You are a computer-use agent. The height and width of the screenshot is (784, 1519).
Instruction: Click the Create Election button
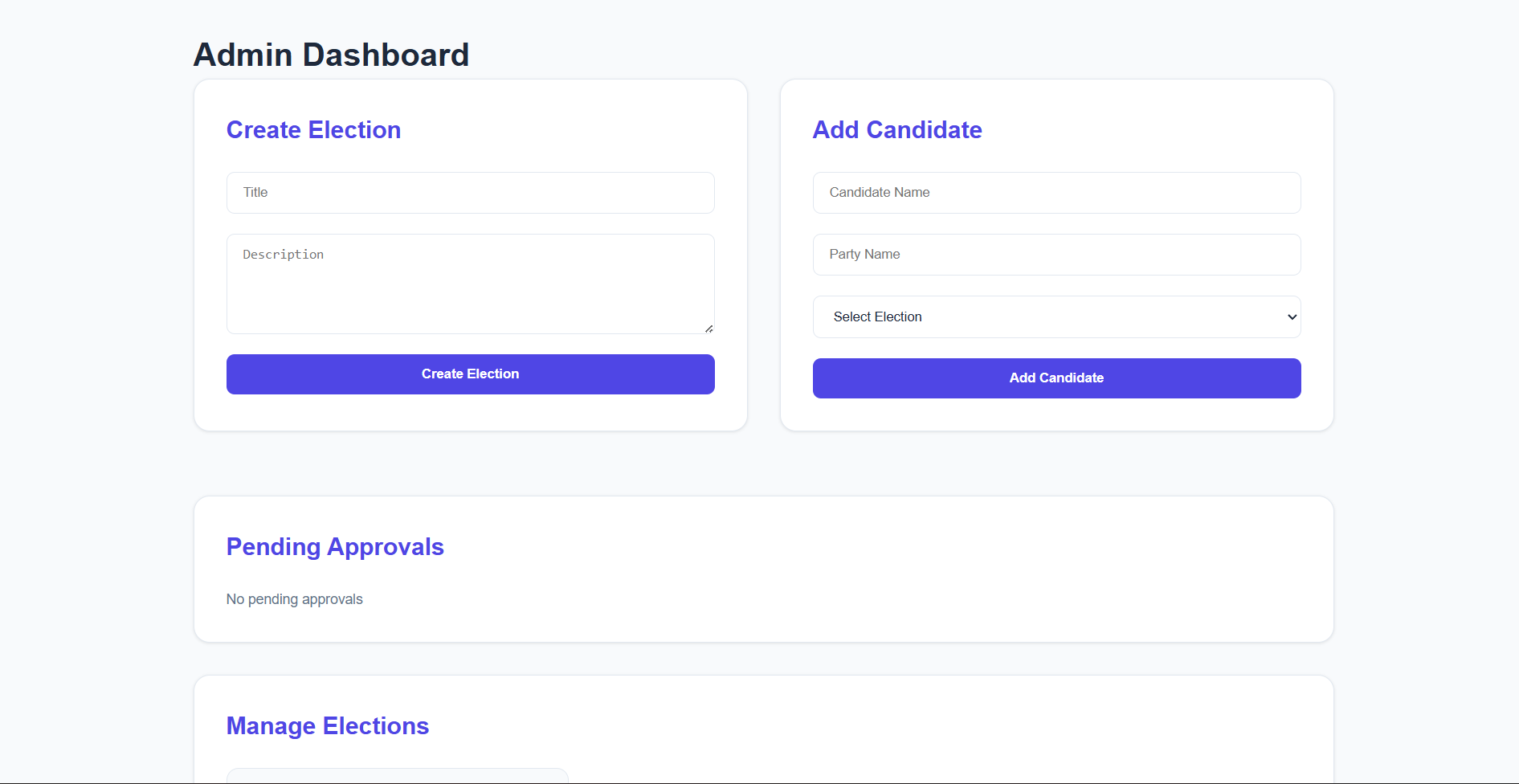pyautogui.click(x=470, y=374)
